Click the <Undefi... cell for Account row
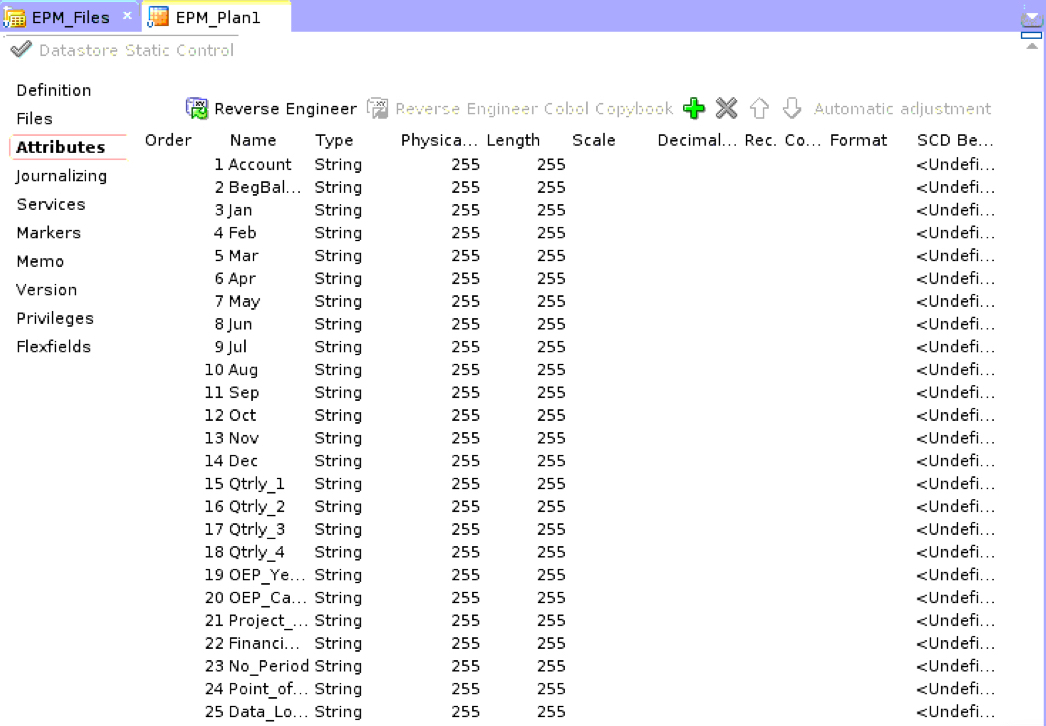 [955, 164]
